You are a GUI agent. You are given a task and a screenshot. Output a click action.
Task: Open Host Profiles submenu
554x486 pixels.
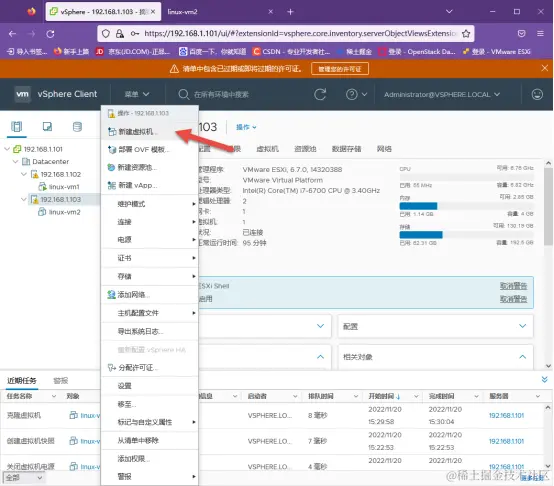[x=149, y=313]
